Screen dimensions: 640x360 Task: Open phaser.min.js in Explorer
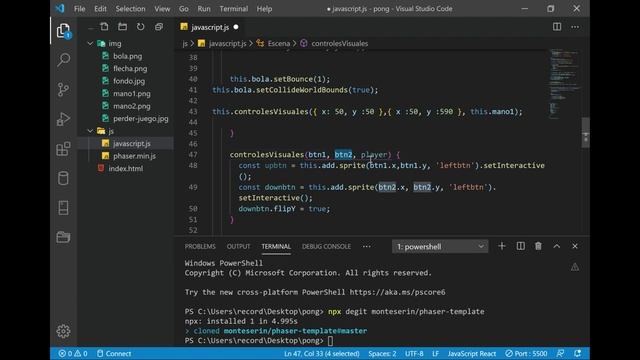click(x=134, y=156)
